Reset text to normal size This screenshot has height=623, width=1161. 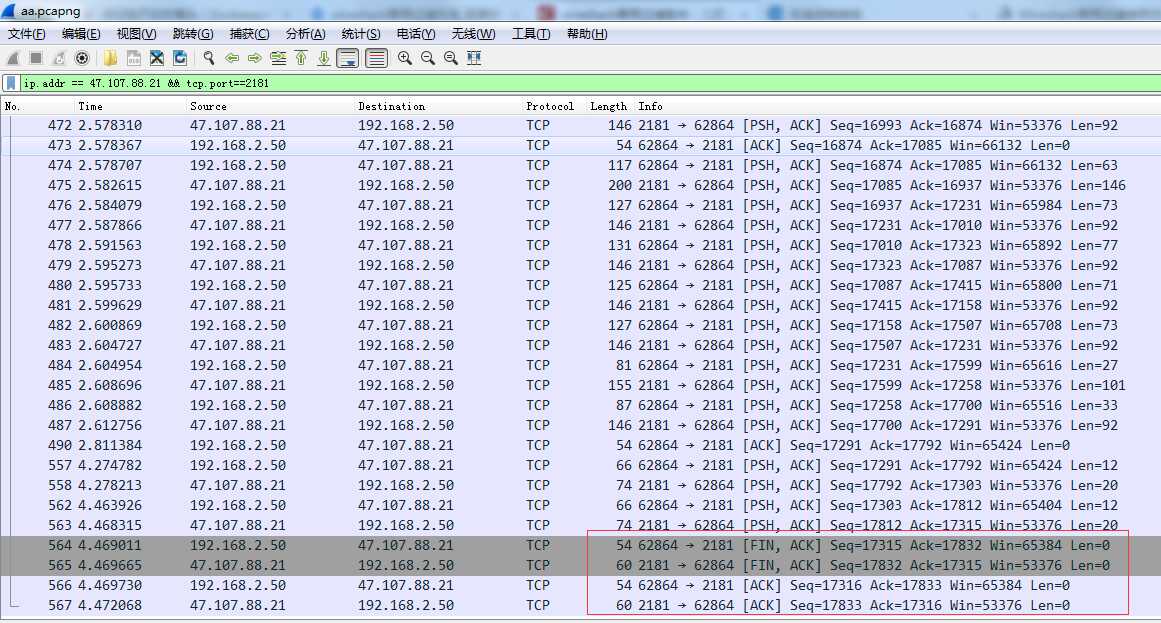click(x=450, y=58)
